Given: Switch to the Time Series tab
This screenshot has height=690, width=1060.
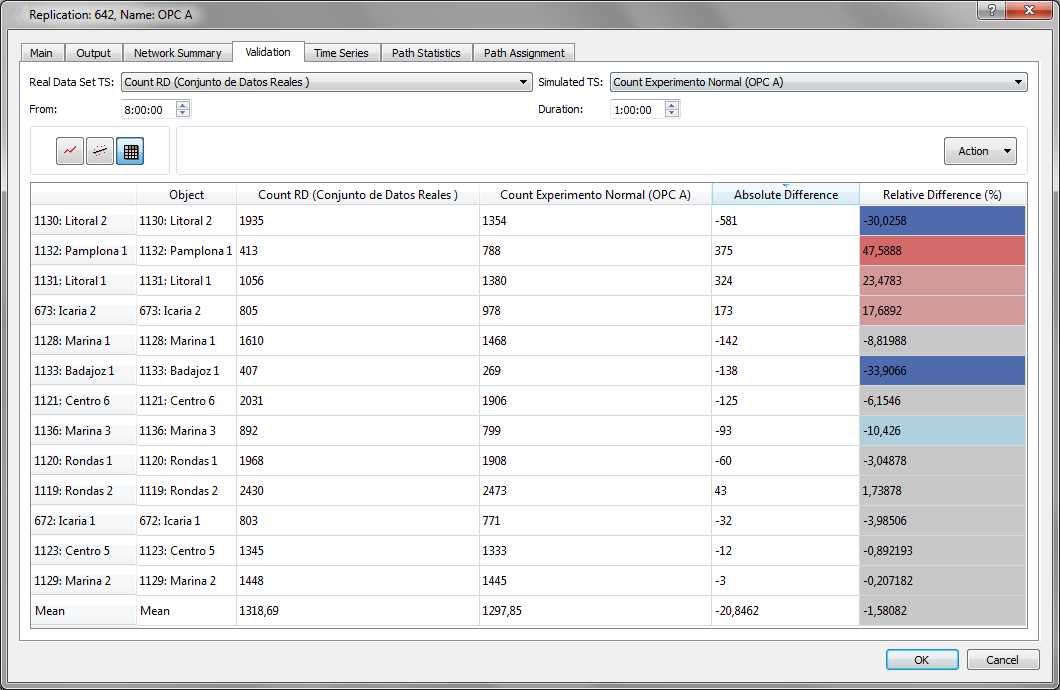Looking at the screenshot, I should coord(342,52).
